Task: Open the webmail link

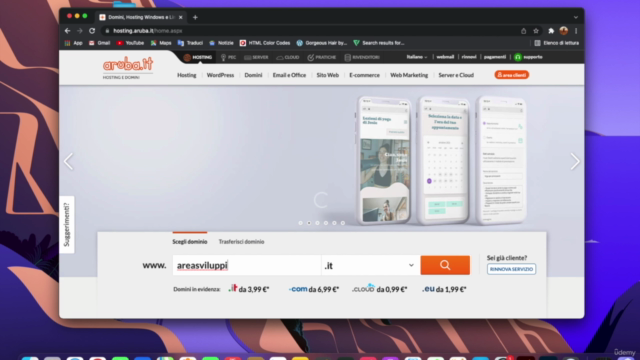Action: click(x=445, y=57)
